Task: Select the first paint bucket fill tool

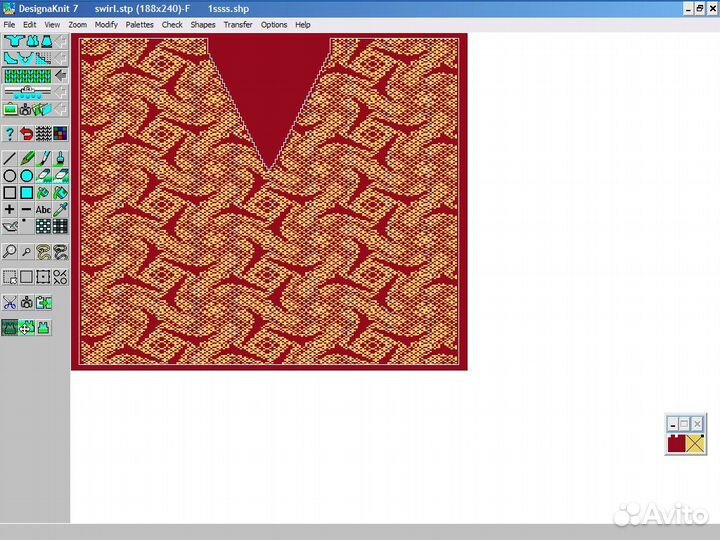Action: (44, 193)
